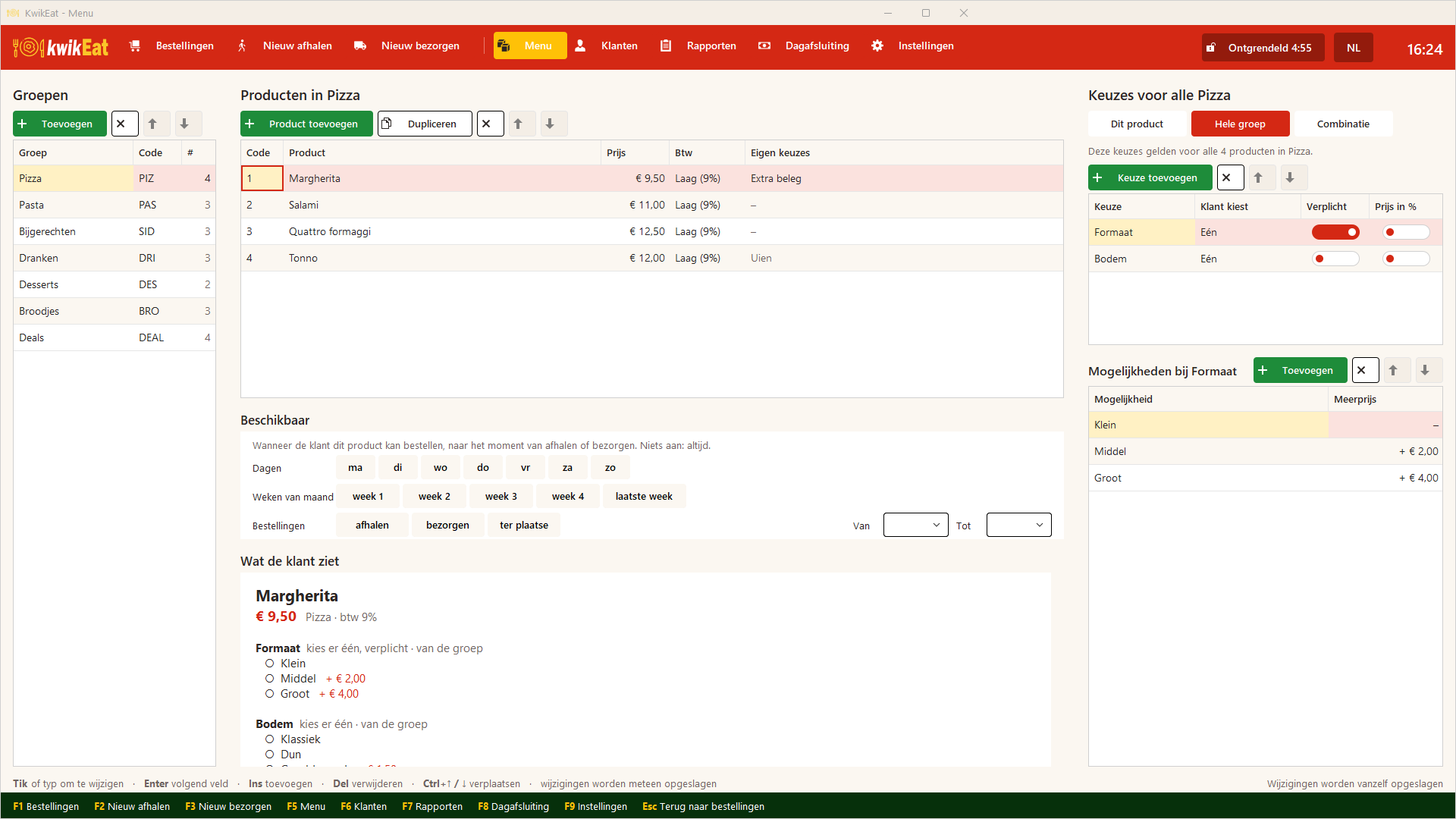Toggle Verplicht switch for Bodem
1456x819 pixels.
coord(1335,259)
